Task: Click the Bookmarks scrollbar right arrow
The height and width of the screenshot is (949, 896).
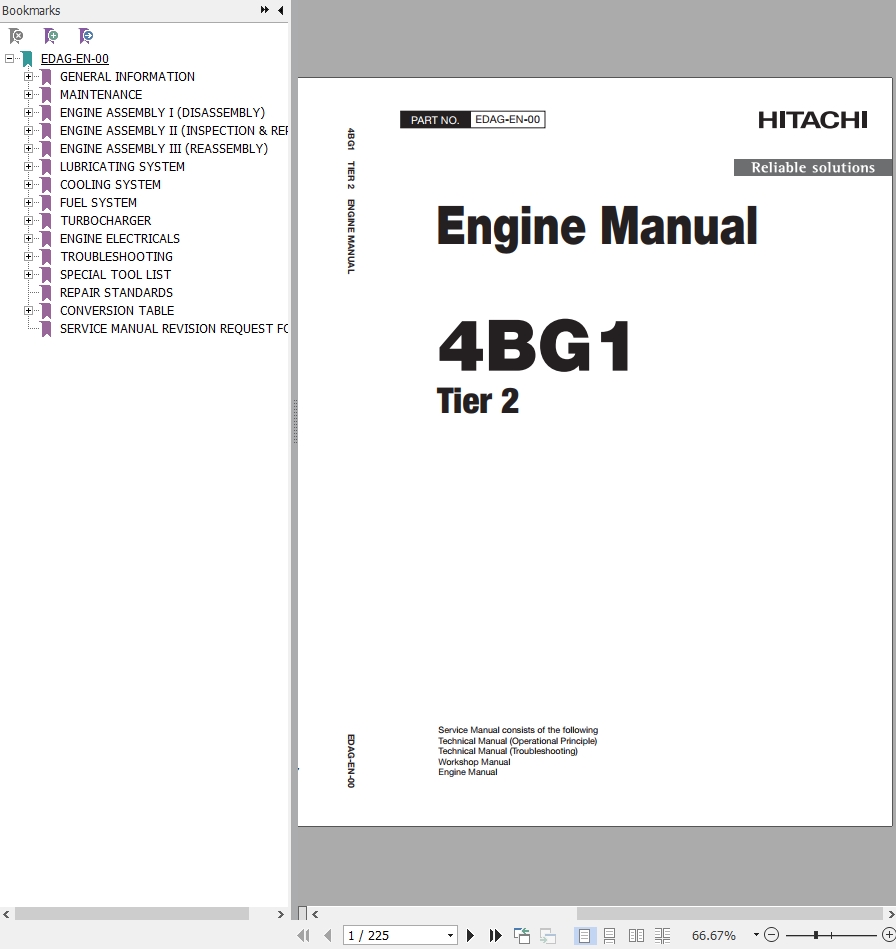Action: pyautogui.click(x=280, y=914)
